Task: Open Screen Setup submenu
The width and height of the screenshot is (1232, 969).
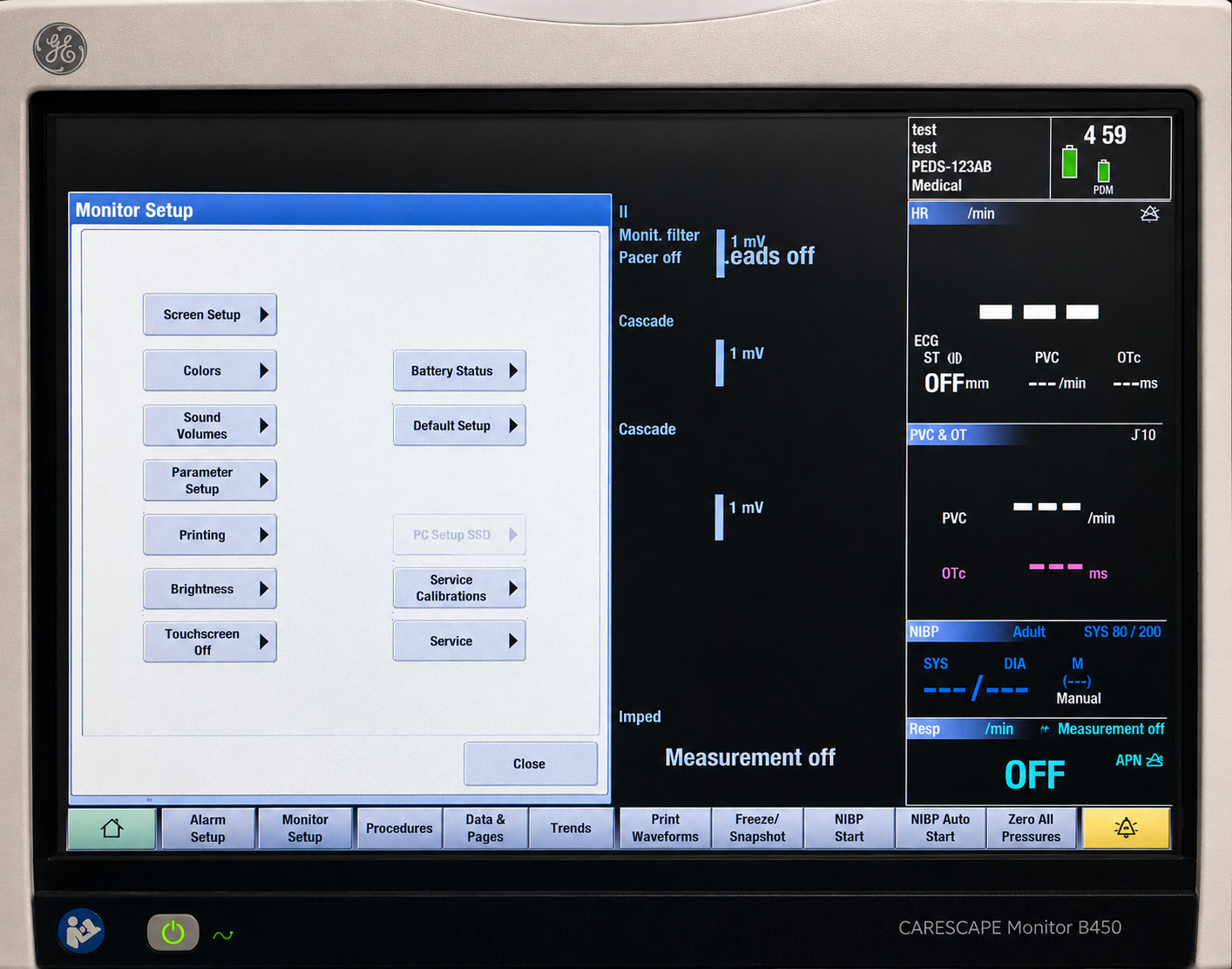Action: point(210,315)
